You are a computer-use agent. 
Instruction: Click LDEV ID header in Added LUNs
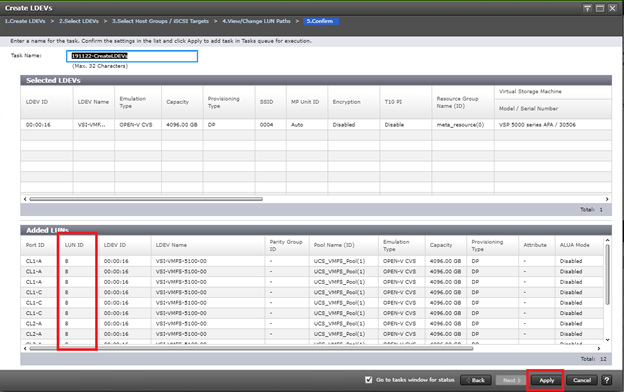pyautogui.click(x=125, y=245)
